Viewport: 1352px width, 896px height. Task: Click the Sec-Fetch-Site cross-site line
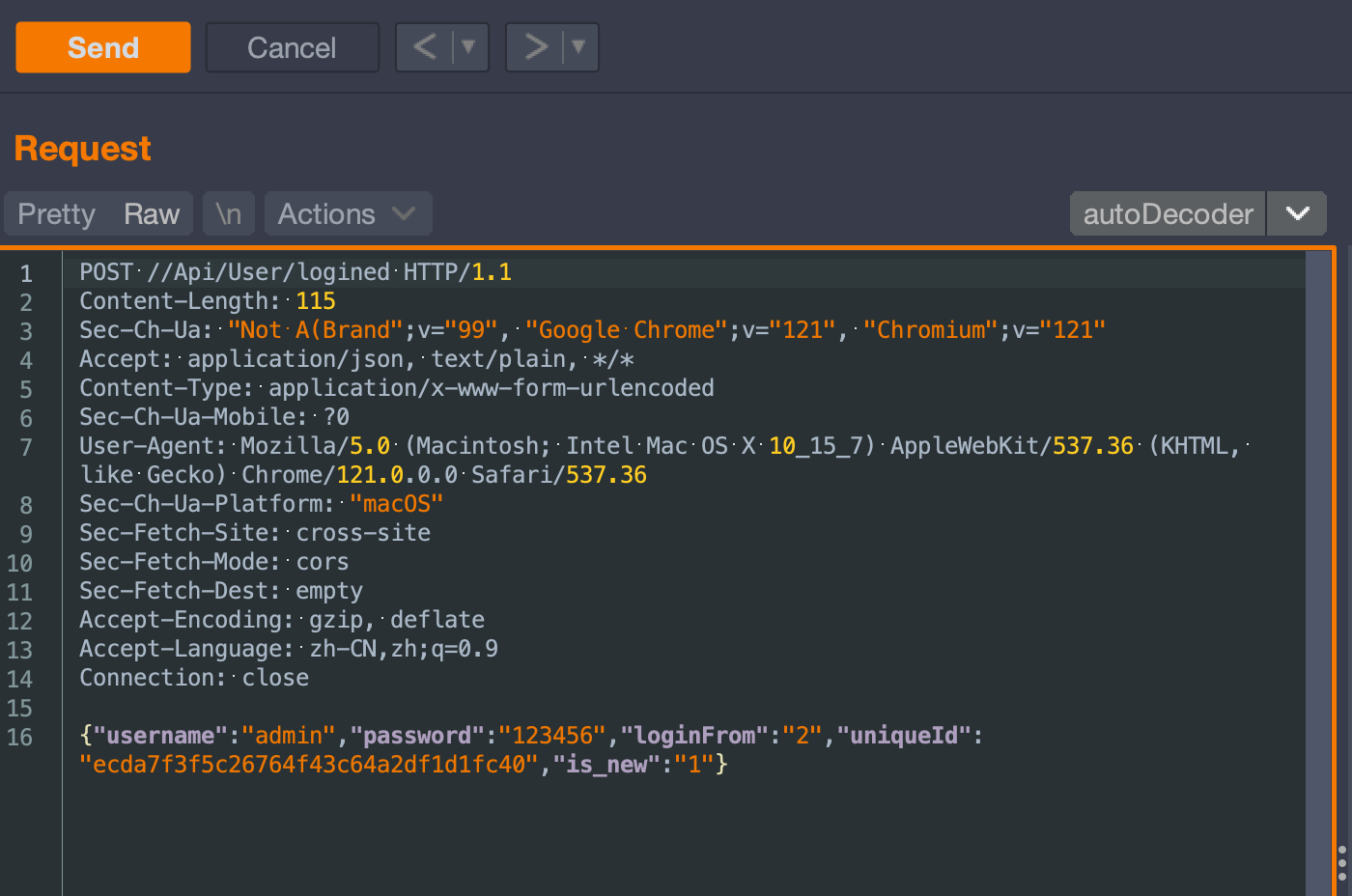click(x=255, y=533)
